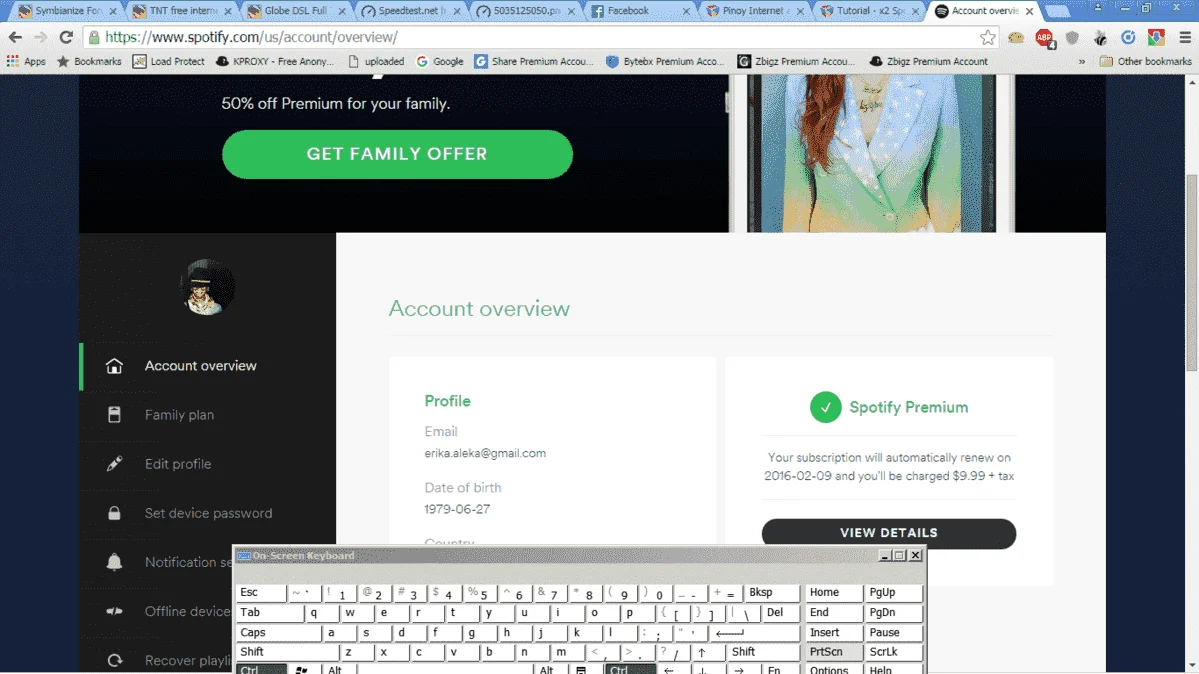
Task: Click the Bksp key on On-Screen Keyboard
Action: (x=772, y=593)
